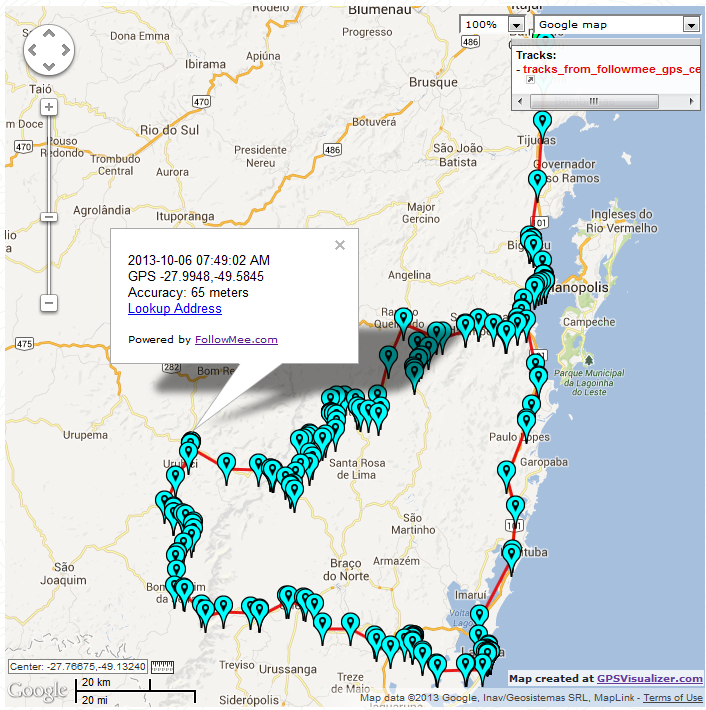
Task: Click the Google logo at bottom left
Action: point(38,690)
